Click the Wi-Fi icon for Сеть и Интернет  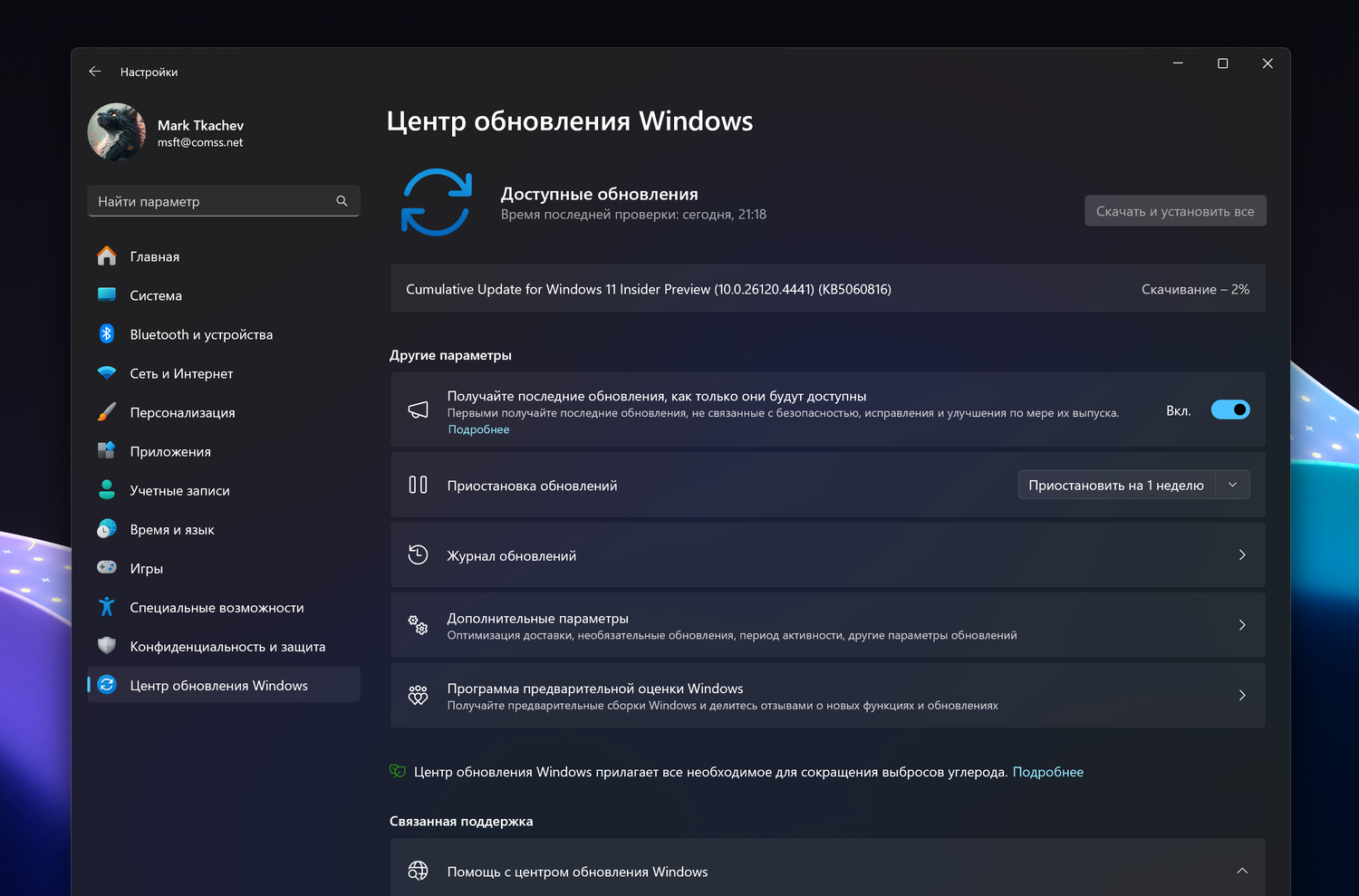pyautogui.click(x=107, y=373)
